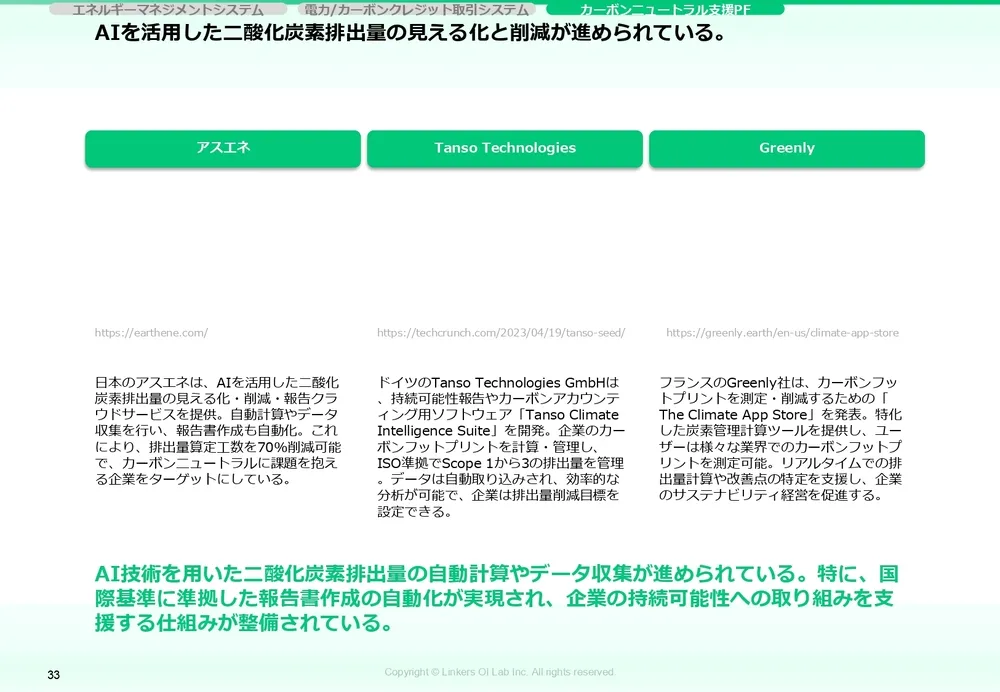
Task: Select the Linkers OI Lab copyright text
Action: pos(500,672)
